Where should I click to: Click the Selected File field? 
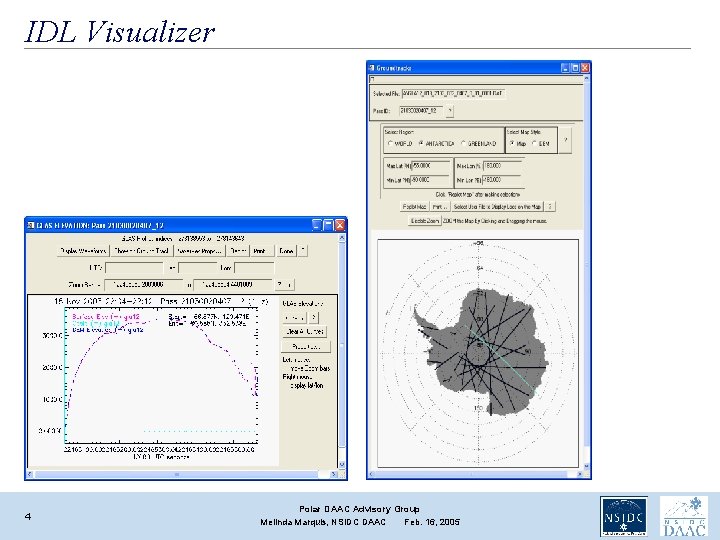coord(453,94)
